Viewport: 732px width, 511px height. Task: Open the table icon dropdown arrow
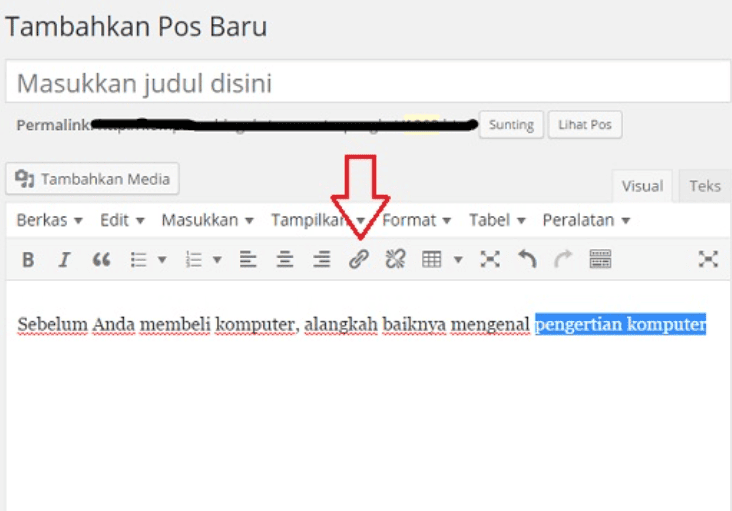click(x=458, y=259)
